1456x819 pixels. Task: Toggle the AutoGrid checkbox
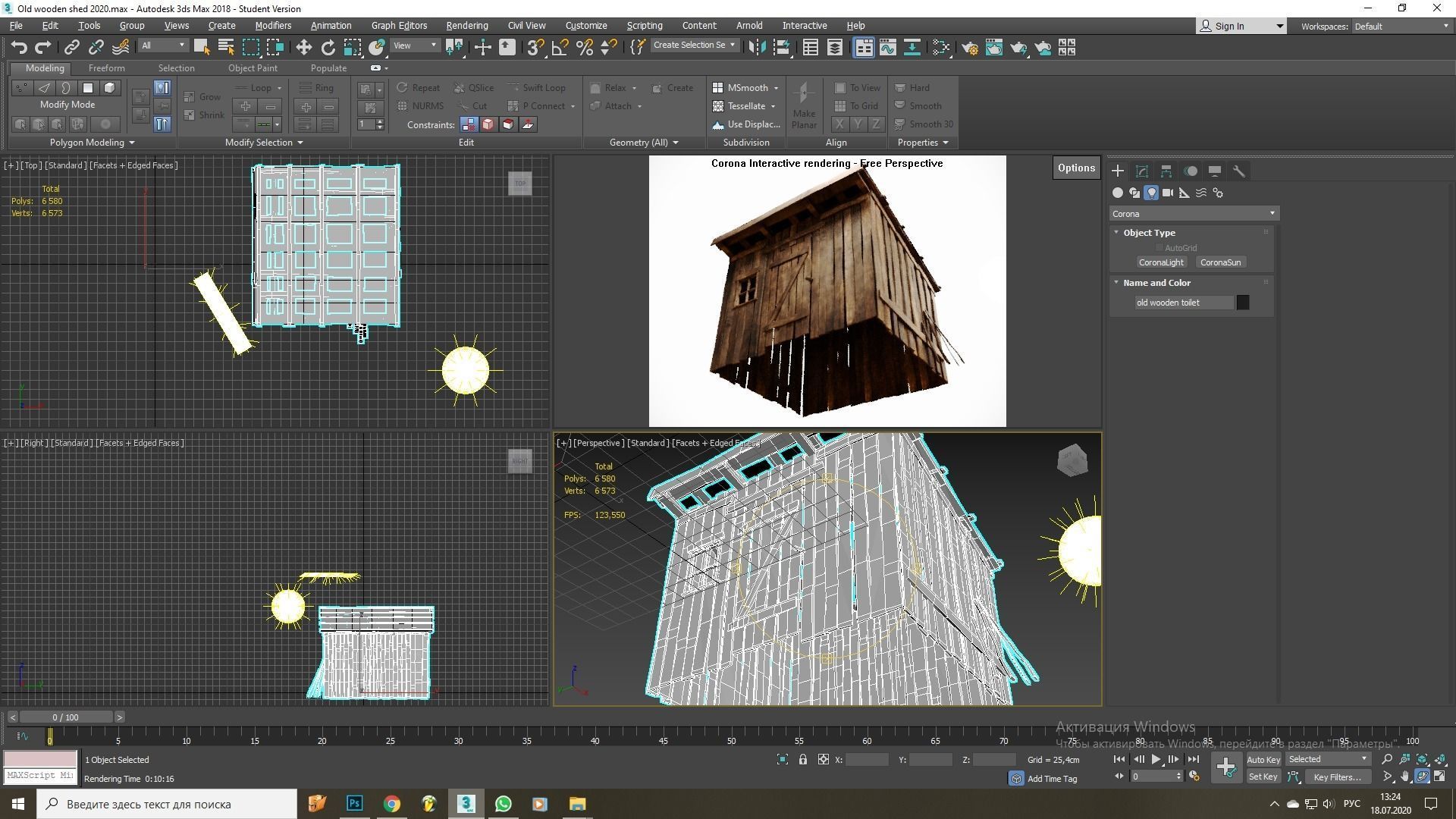[1159, 248]
